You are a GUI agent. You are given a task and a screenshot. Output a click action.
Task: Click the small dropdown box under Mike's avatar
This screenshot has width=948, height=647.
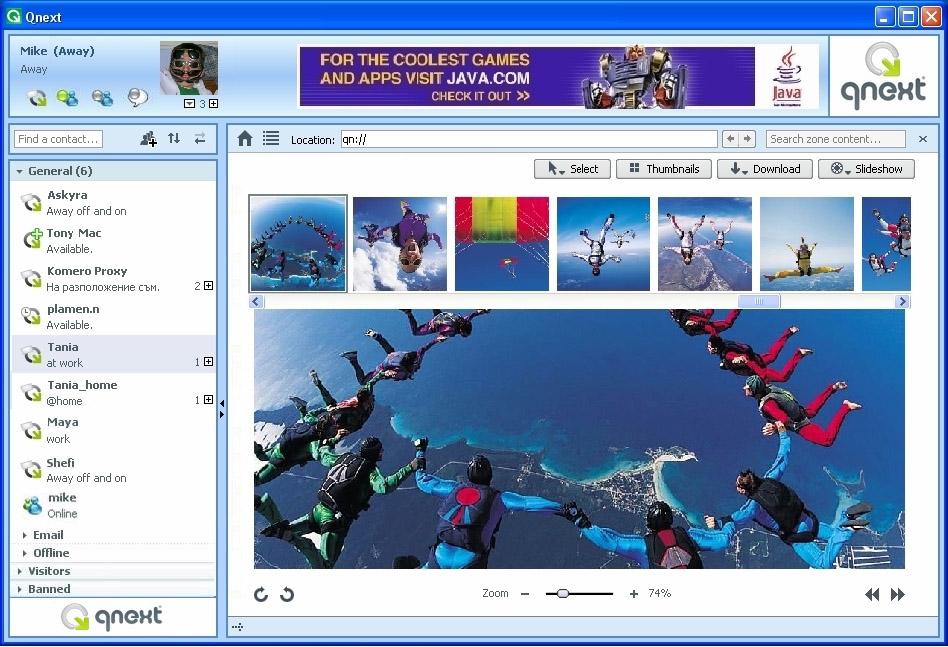(x=189, y=103)
